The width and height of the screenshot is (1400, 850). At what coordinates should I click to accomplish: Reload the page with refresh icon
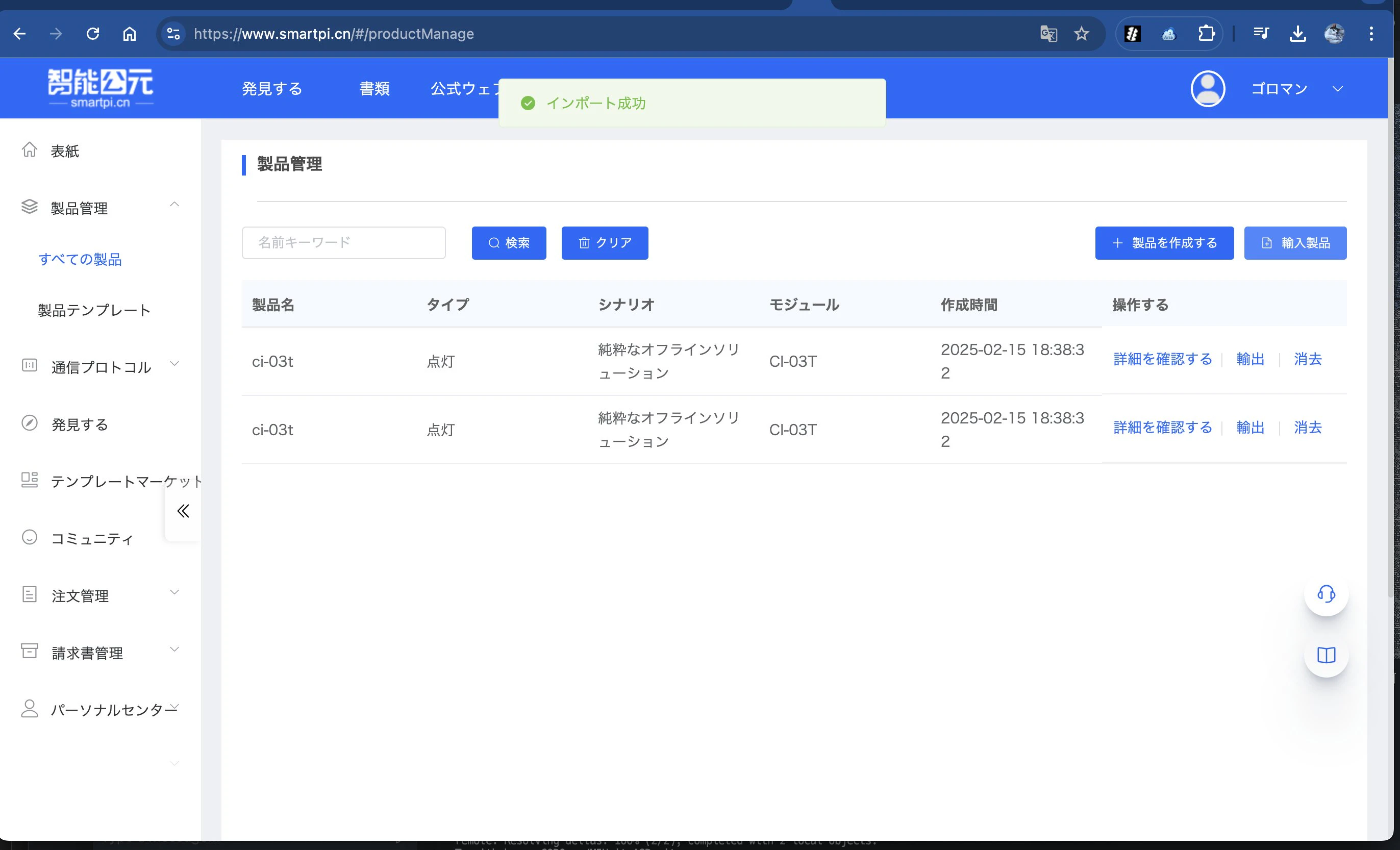click(x=93, y=34)
